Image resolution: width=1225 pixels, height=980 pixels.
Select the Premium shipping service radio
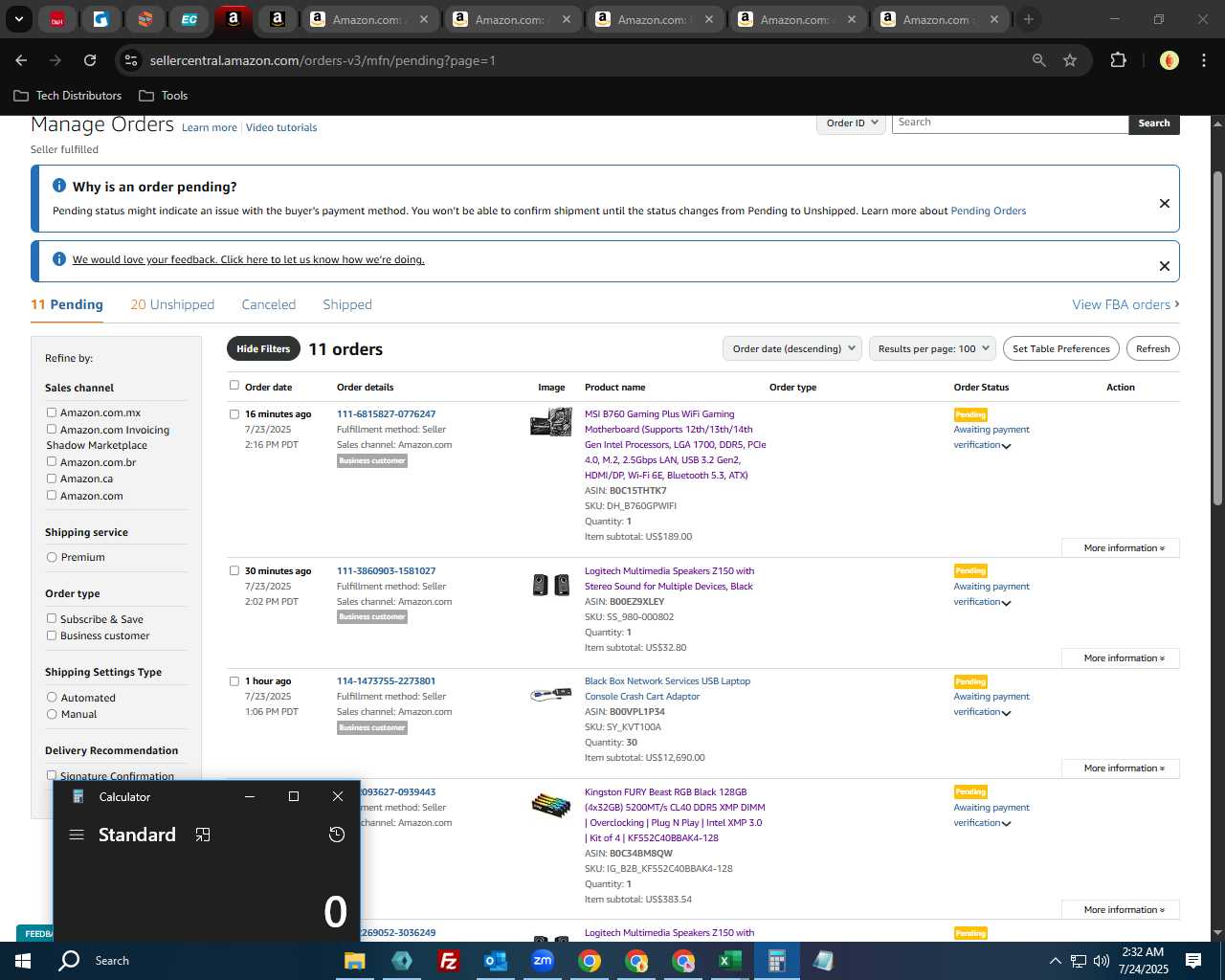coord(52,557)
